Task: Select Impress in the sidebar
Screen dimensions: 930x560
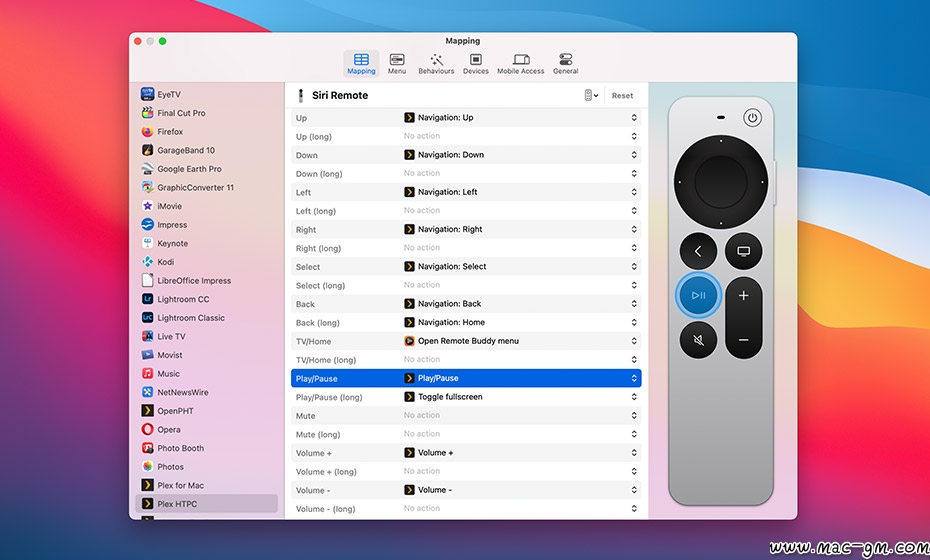Action: 206,225
